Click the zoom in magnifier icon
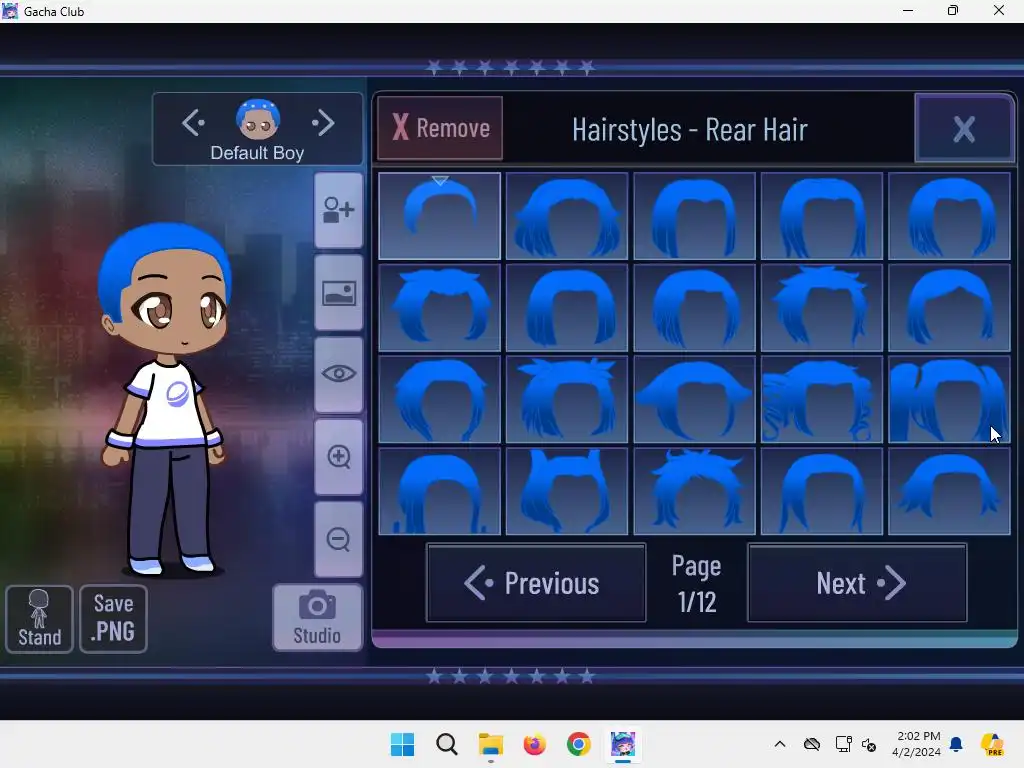Screen dimensions: 1024x768 coord(338,457)
